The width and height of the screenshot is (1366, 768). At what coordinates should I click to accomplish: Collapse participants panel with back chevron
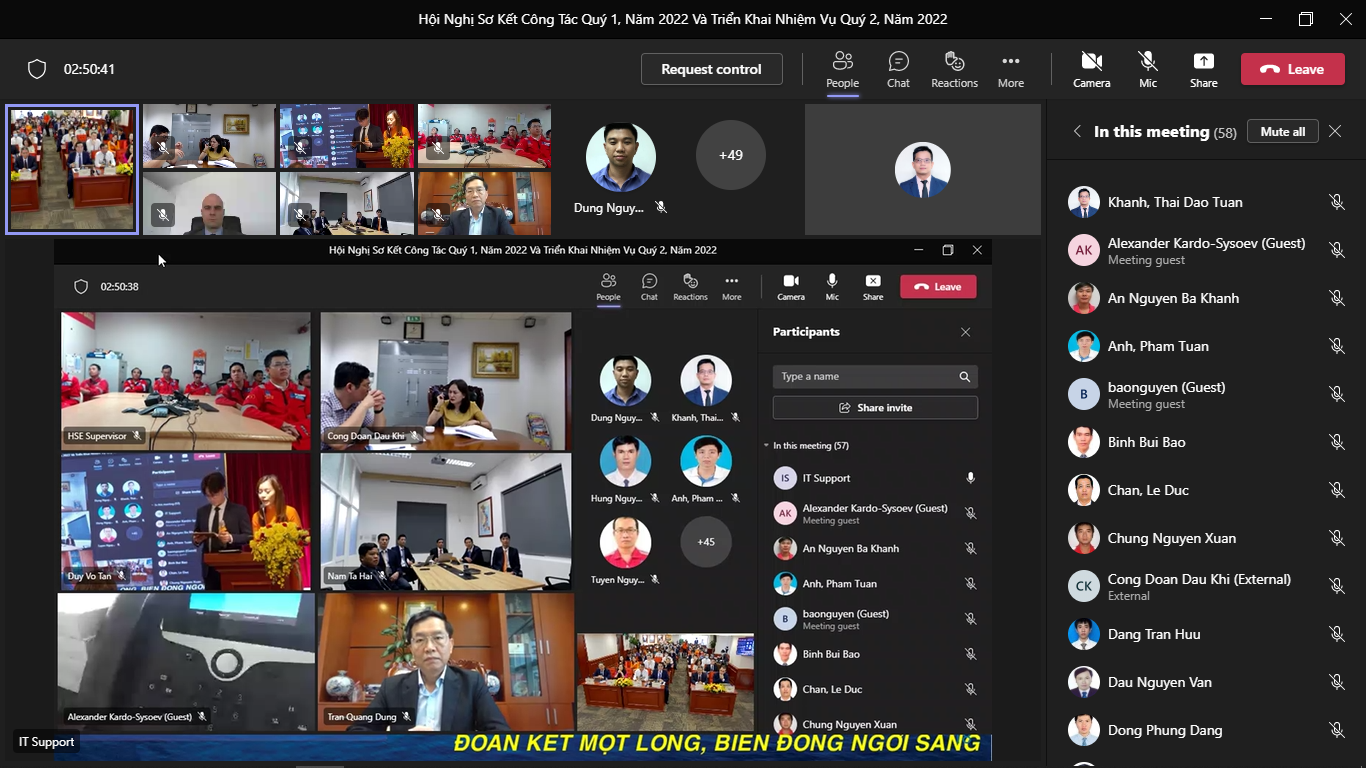pyautogui.click(x=1077, y=131)
